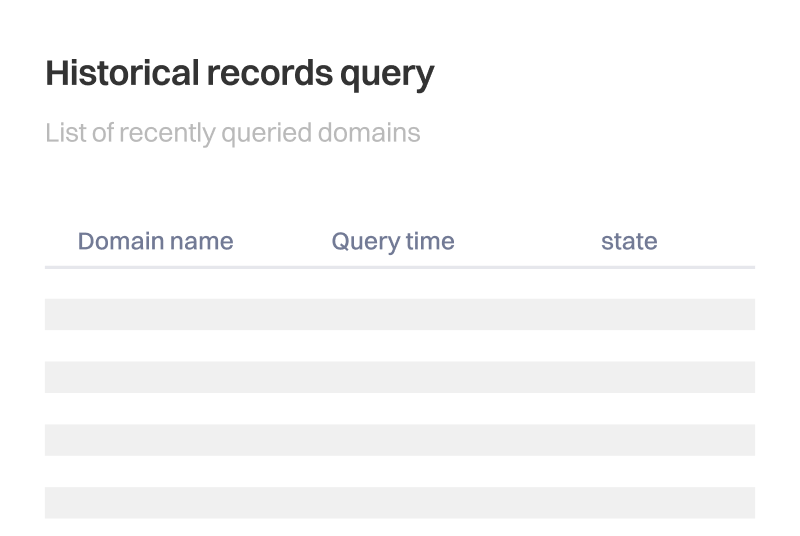Click the bottom placeholder row's Query time cell
This screenshot has width=800, height=536.
coord(393,502)
